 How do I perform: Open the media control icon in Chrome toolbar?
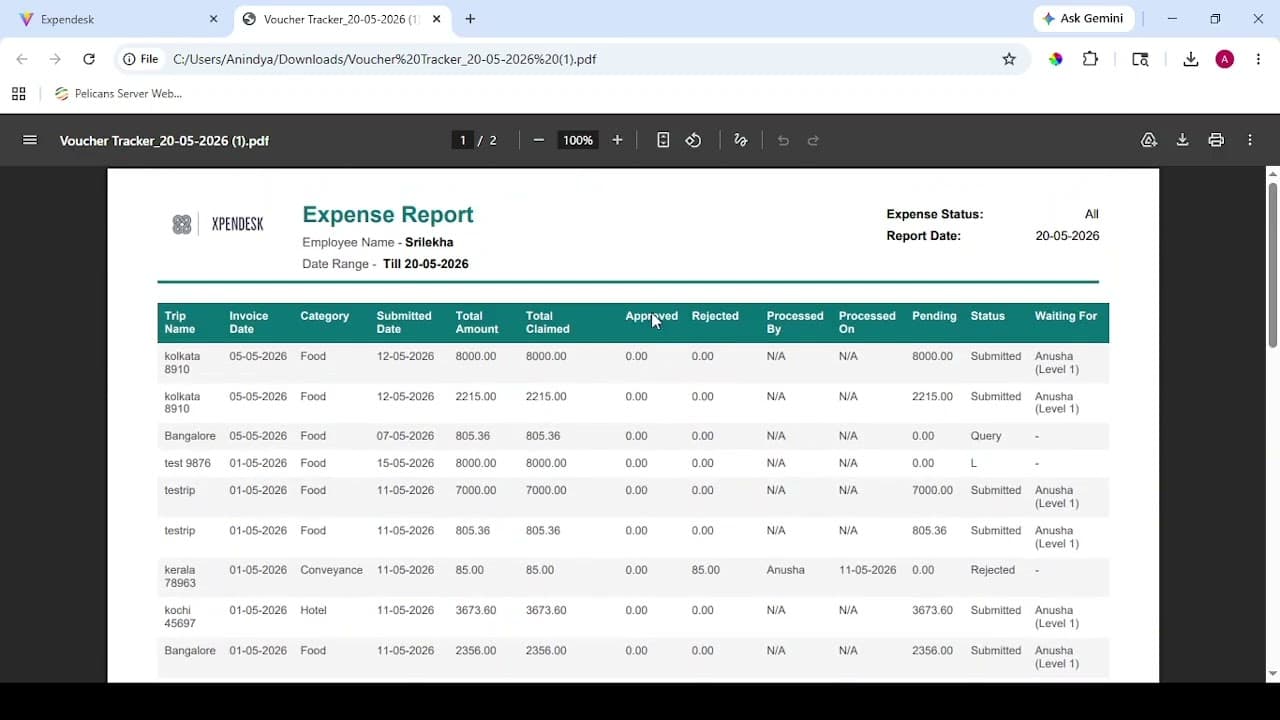pyautogui.click(x=1140, y=59)
